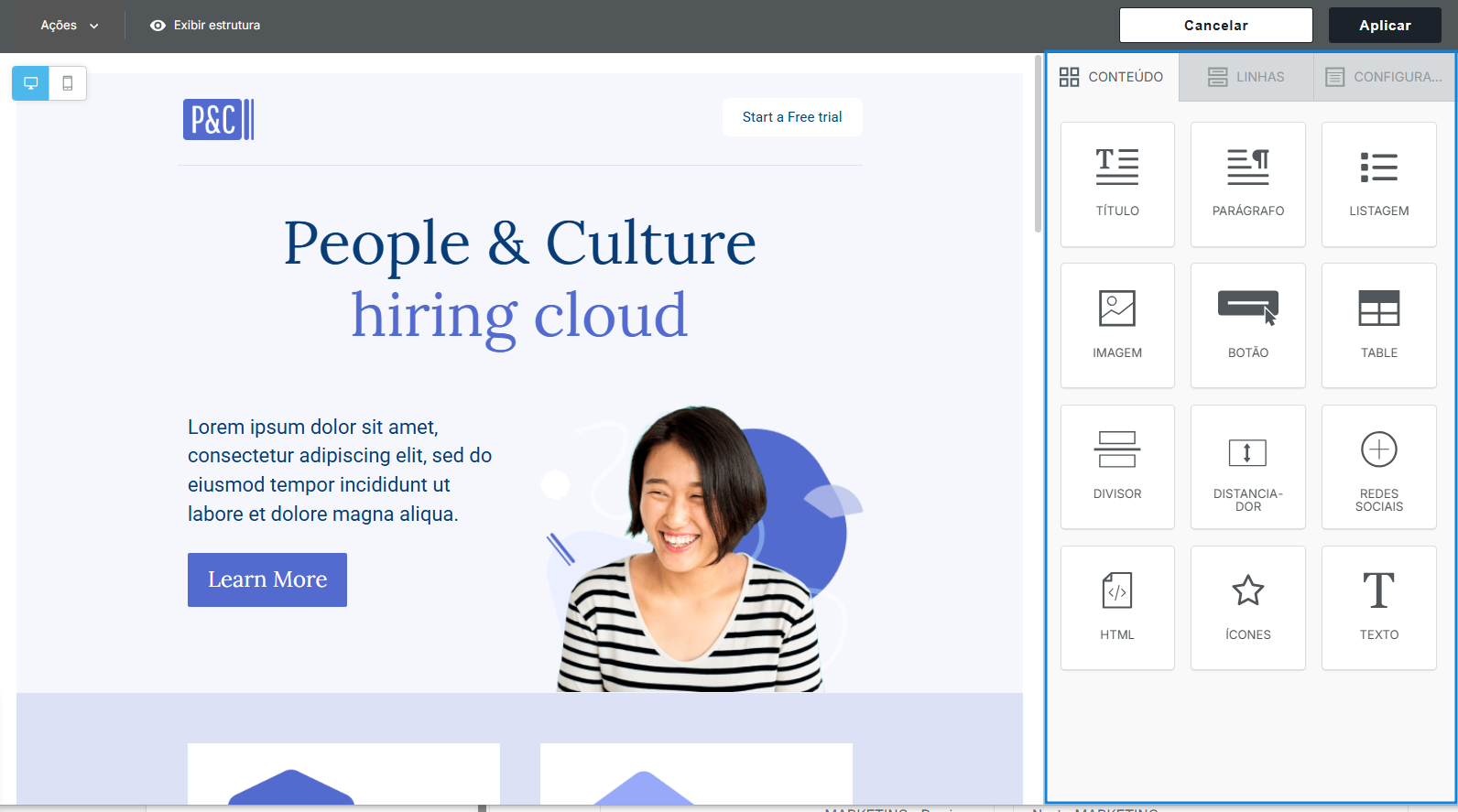Choose the HTML content block

(1117, 608)
